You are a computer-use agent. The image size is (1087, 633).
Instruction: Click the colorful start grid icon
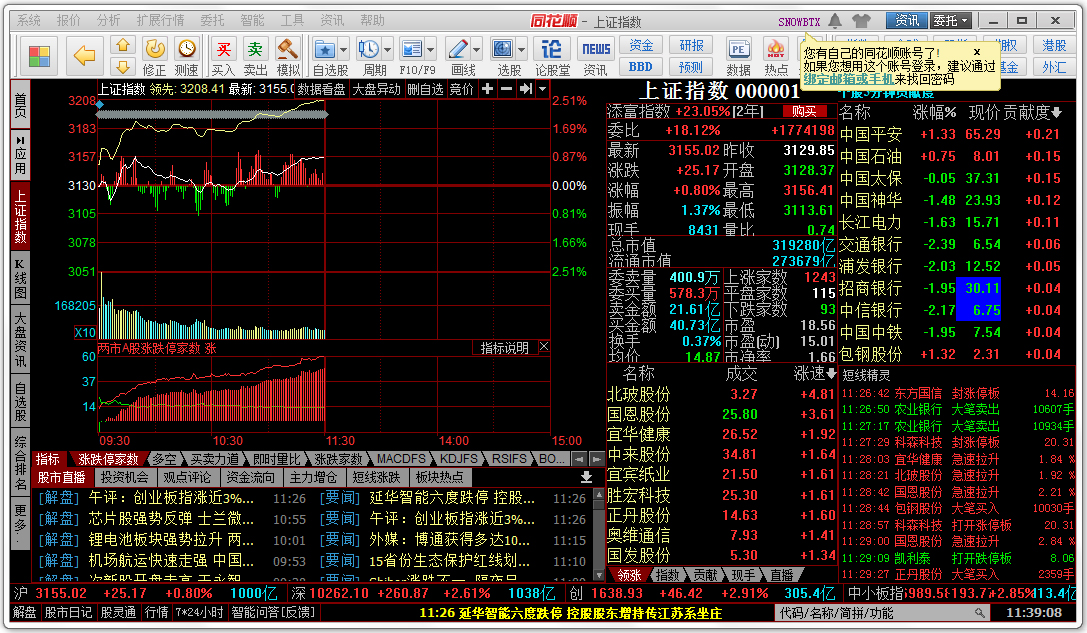[40, 56]
